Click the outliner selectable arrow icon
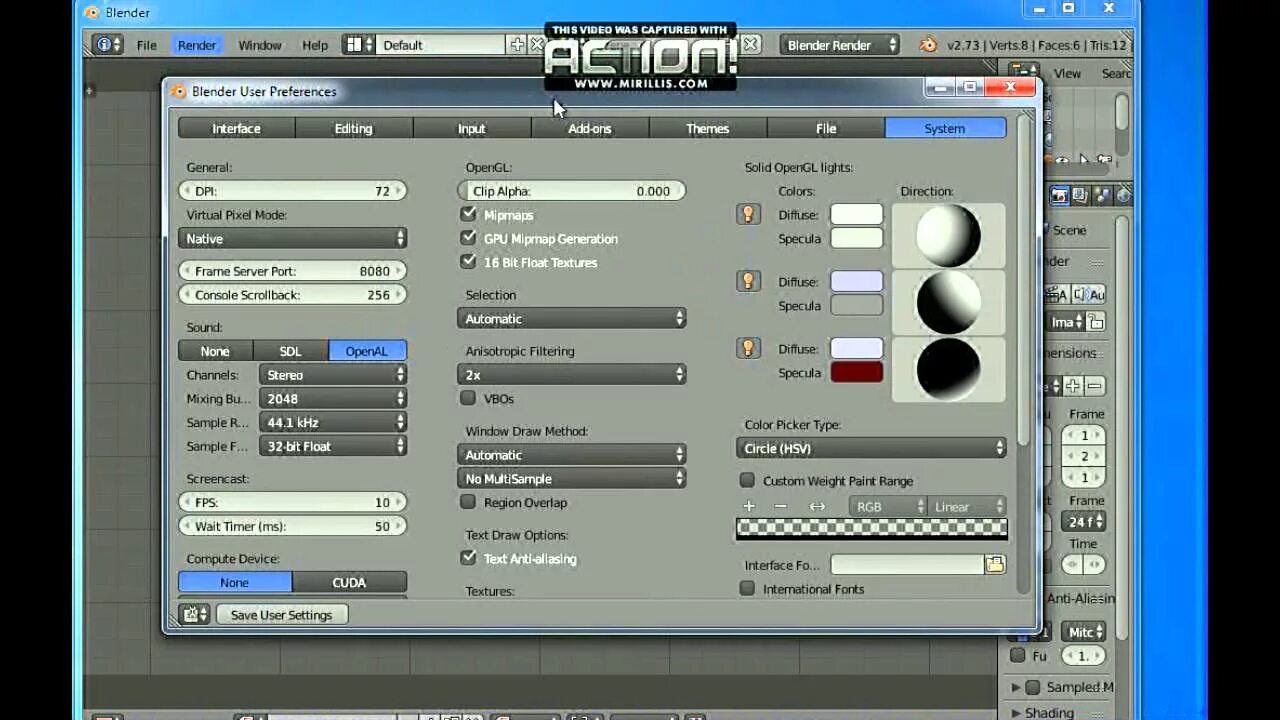 coord(1084,159)
